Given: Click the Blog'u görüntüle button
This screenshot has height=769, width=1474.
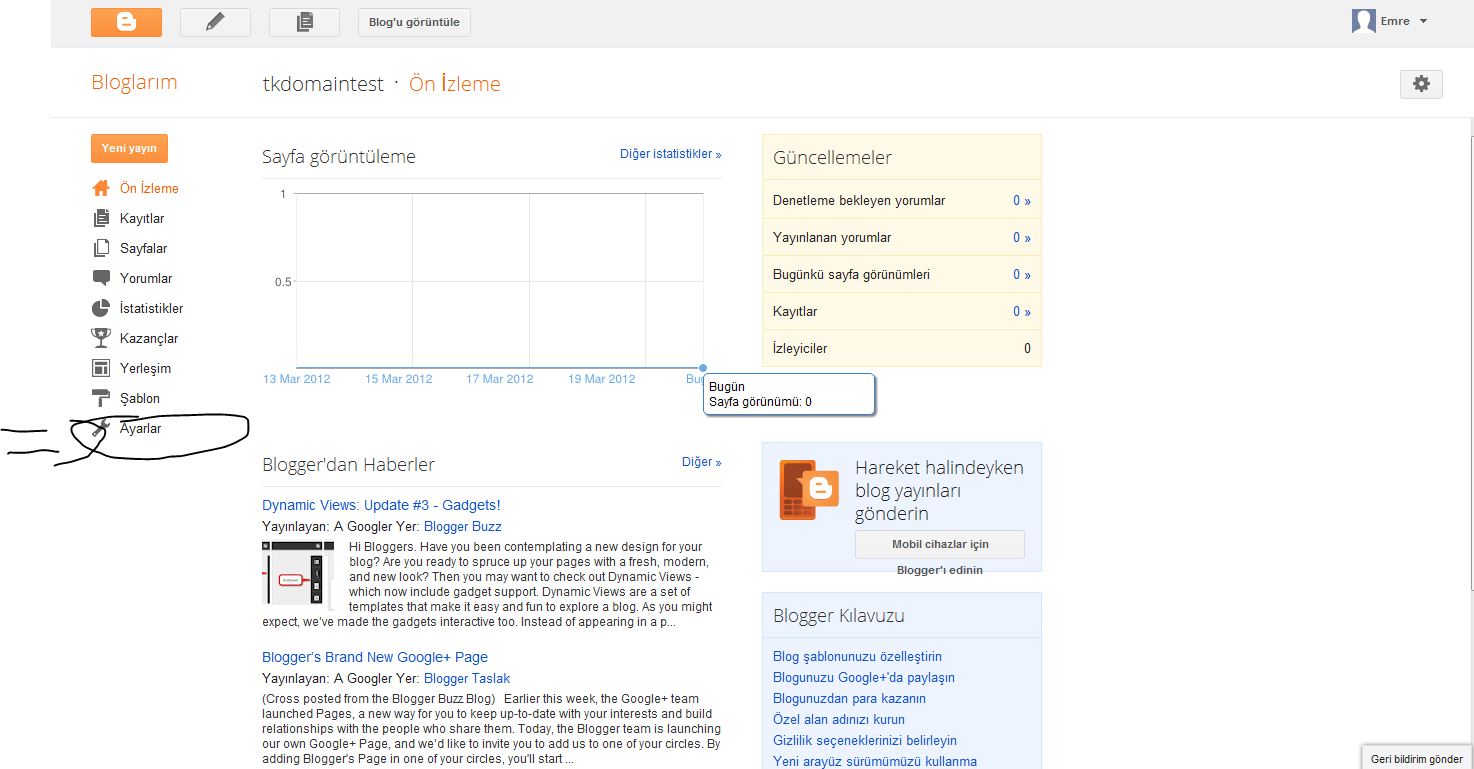Looking at the screenshot, I should (414, 22).
